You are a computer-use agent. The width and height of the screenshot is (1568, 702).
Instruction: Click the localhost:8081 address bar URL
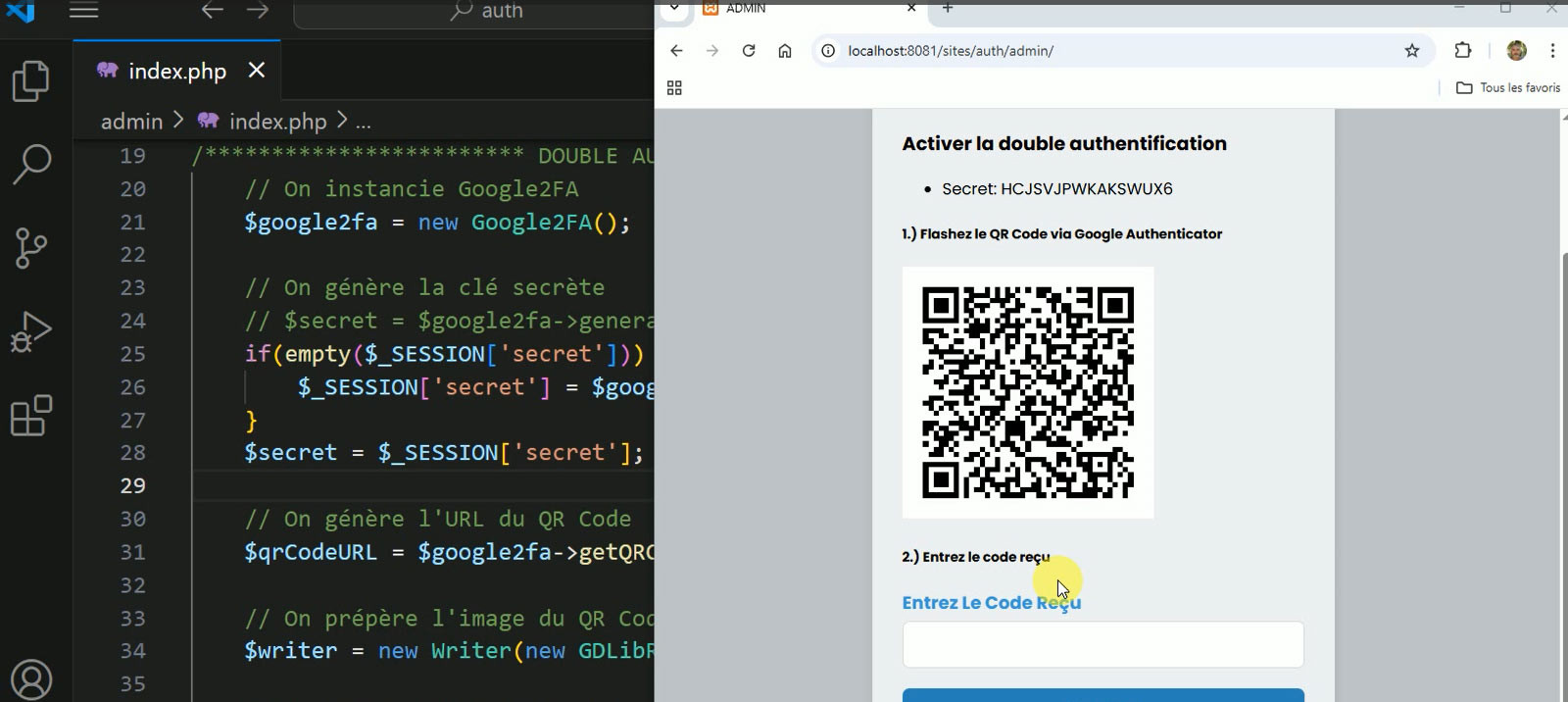(x=951, y=51)
